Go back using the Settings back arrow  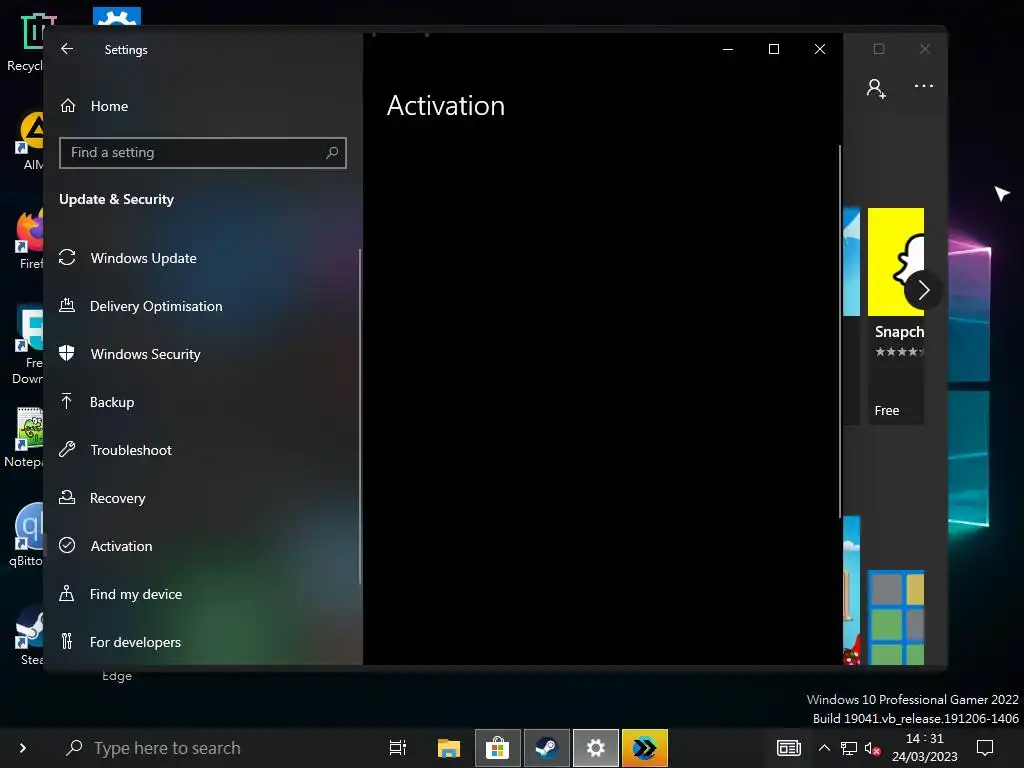click(x=67, y=49)
